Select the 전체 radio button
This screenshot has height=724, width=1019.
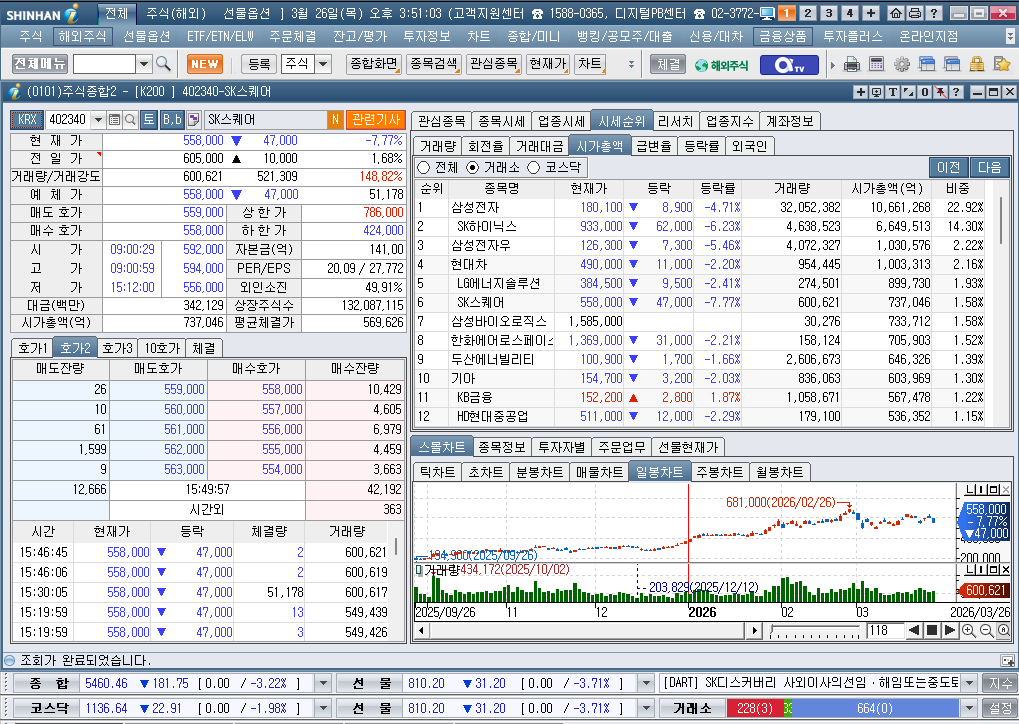tap(424, 168)
